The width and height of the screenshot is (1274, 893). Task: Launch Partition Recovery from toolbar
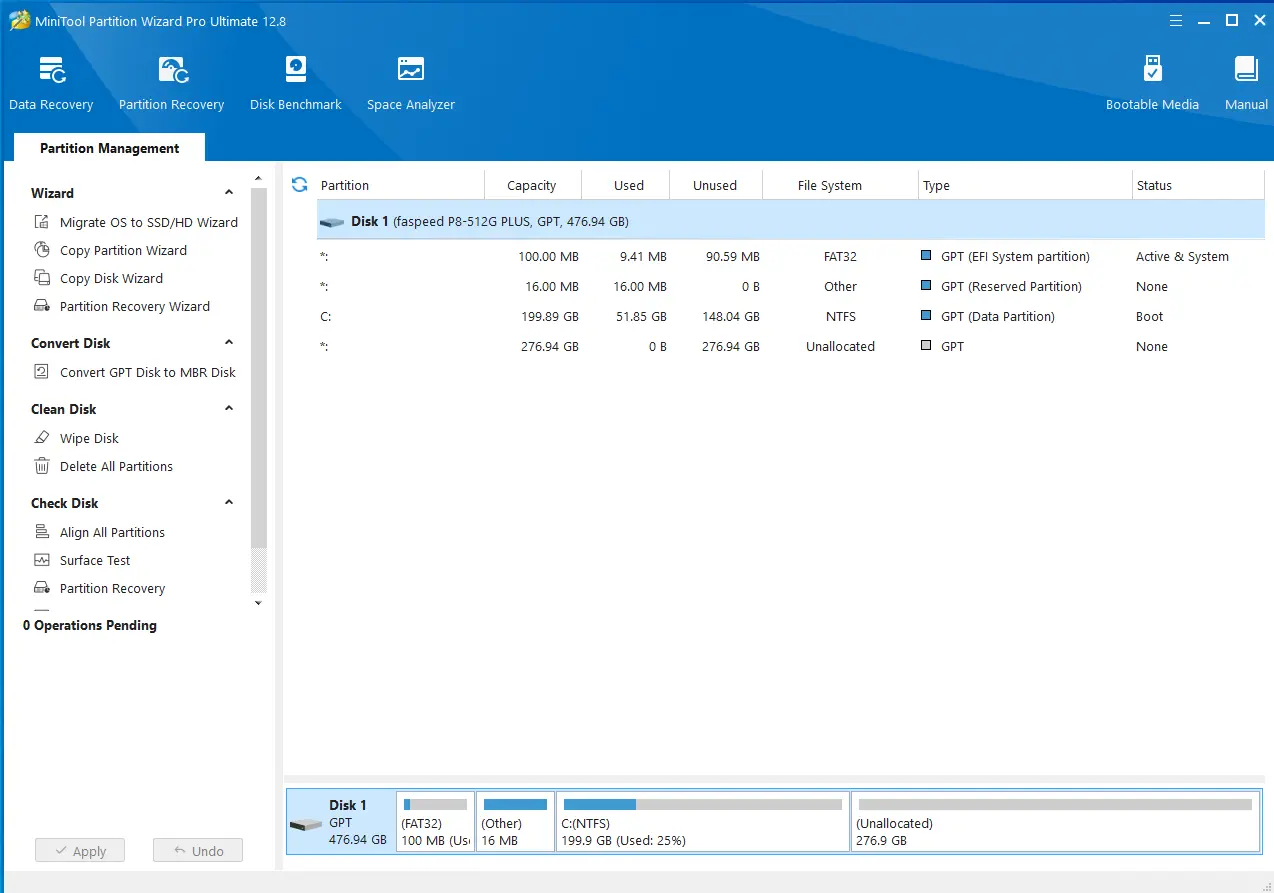click(171, 83)
